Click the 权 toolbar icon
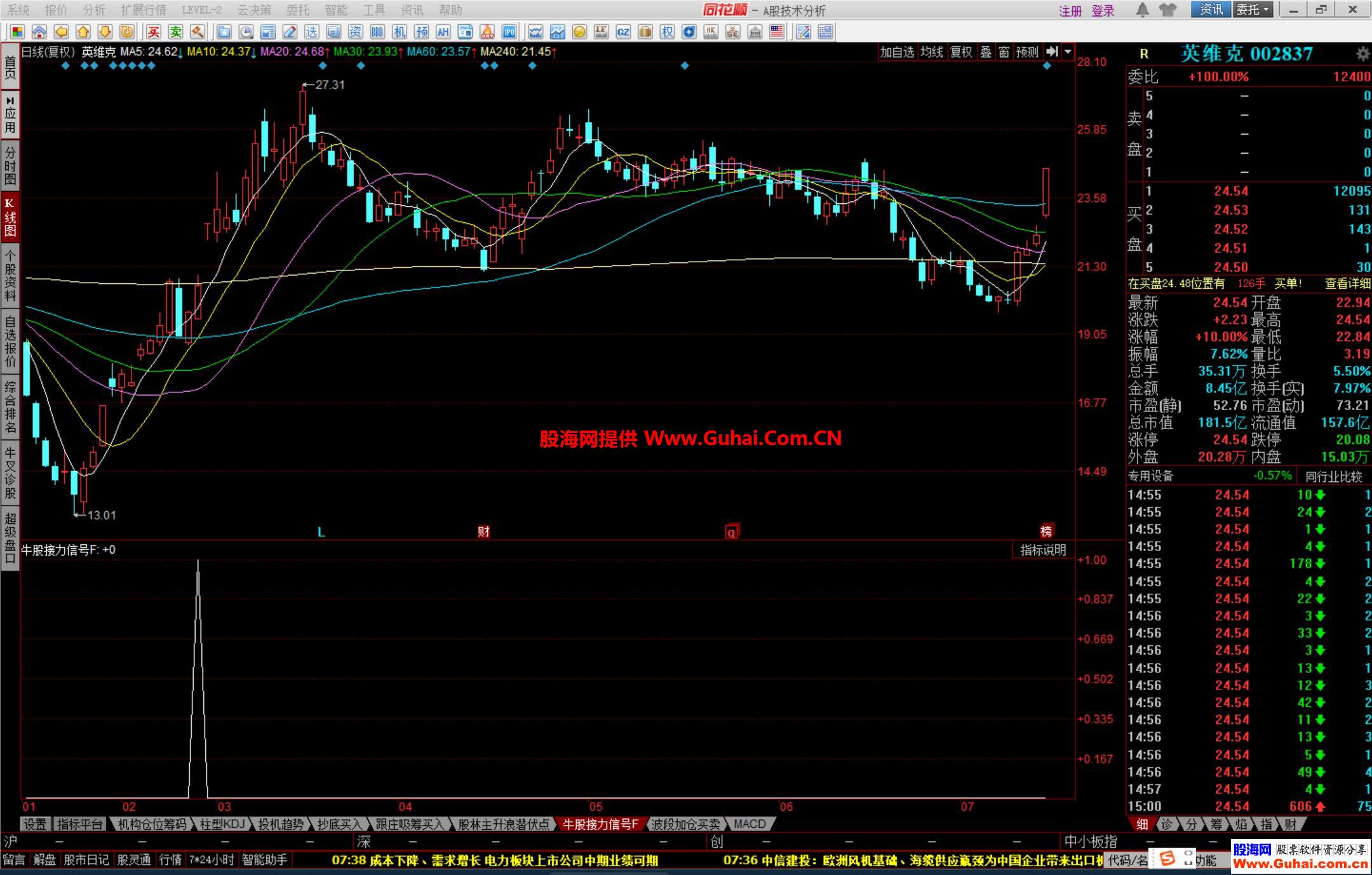1372x875 pixels. coord(667,32)
